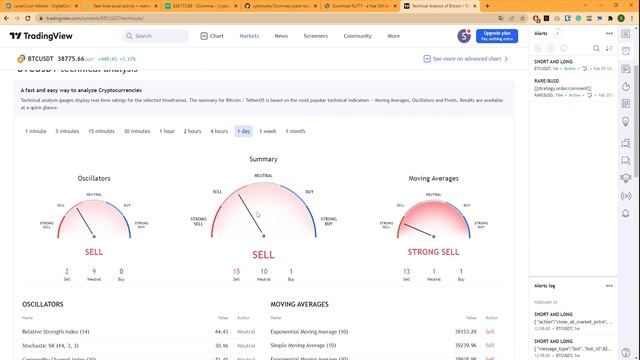This screenshot has height=360, width=640.
Task: Open the Markets menu
Action: point(249,36)
